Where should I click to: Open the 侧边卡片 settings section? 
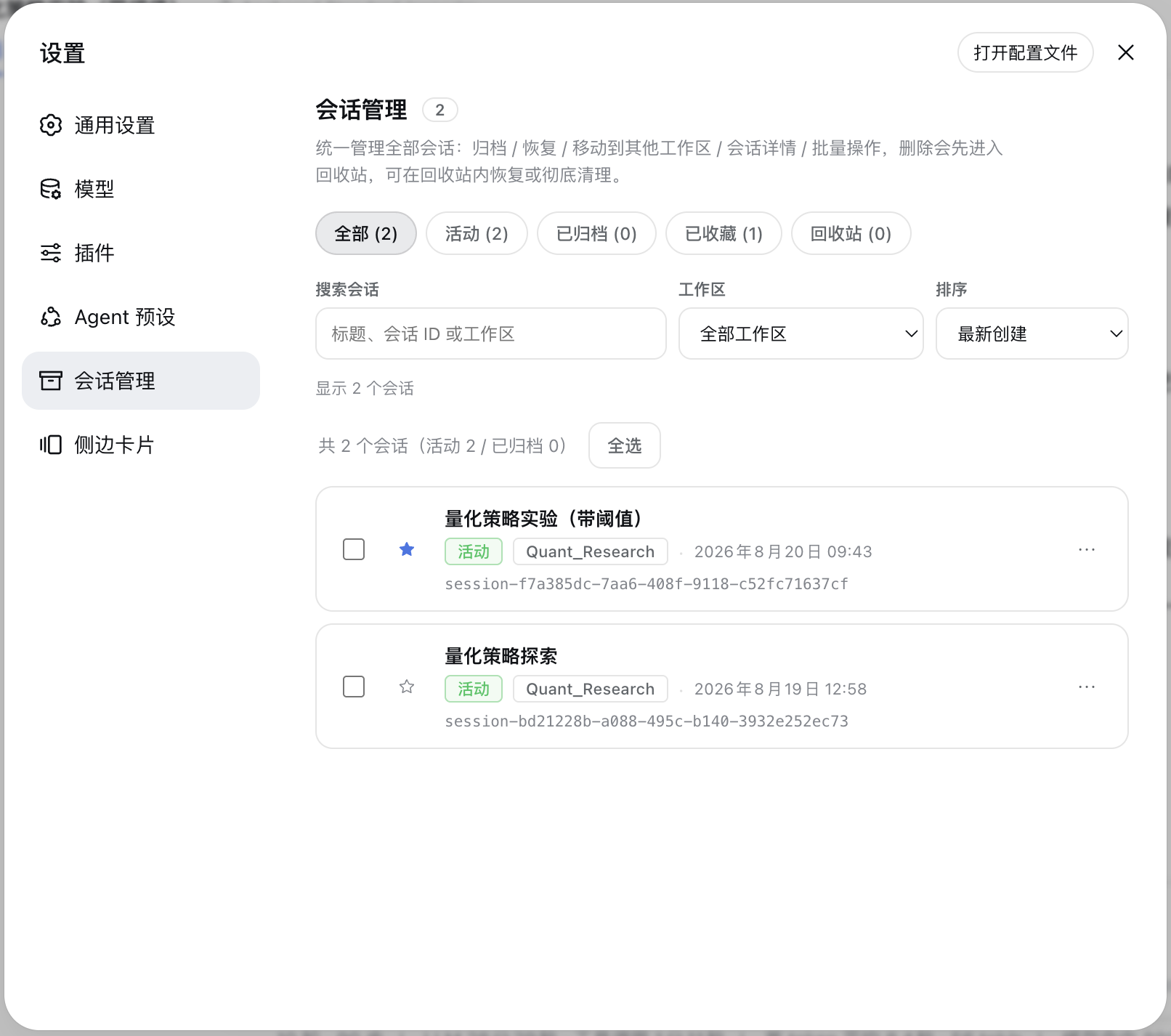[x=141, y=445]
